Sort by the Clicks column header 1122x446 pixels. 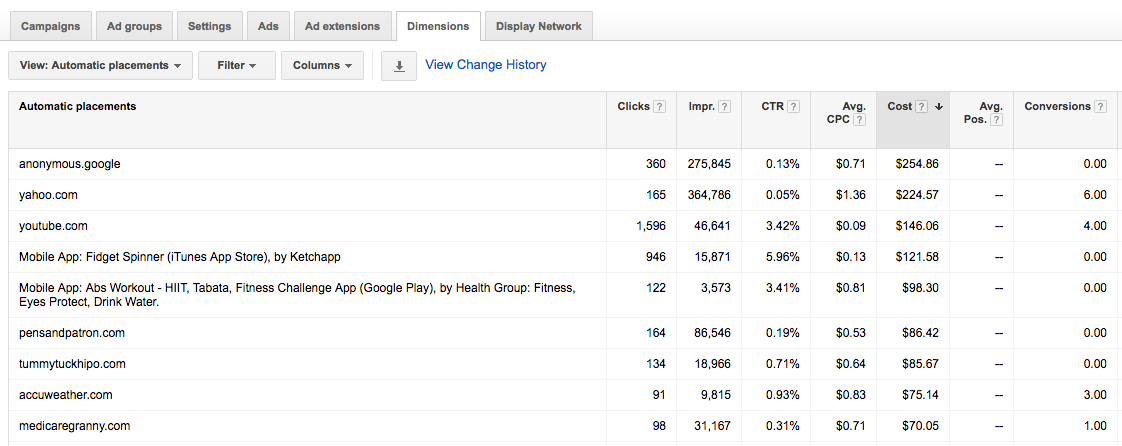click(x=633, y=107)
